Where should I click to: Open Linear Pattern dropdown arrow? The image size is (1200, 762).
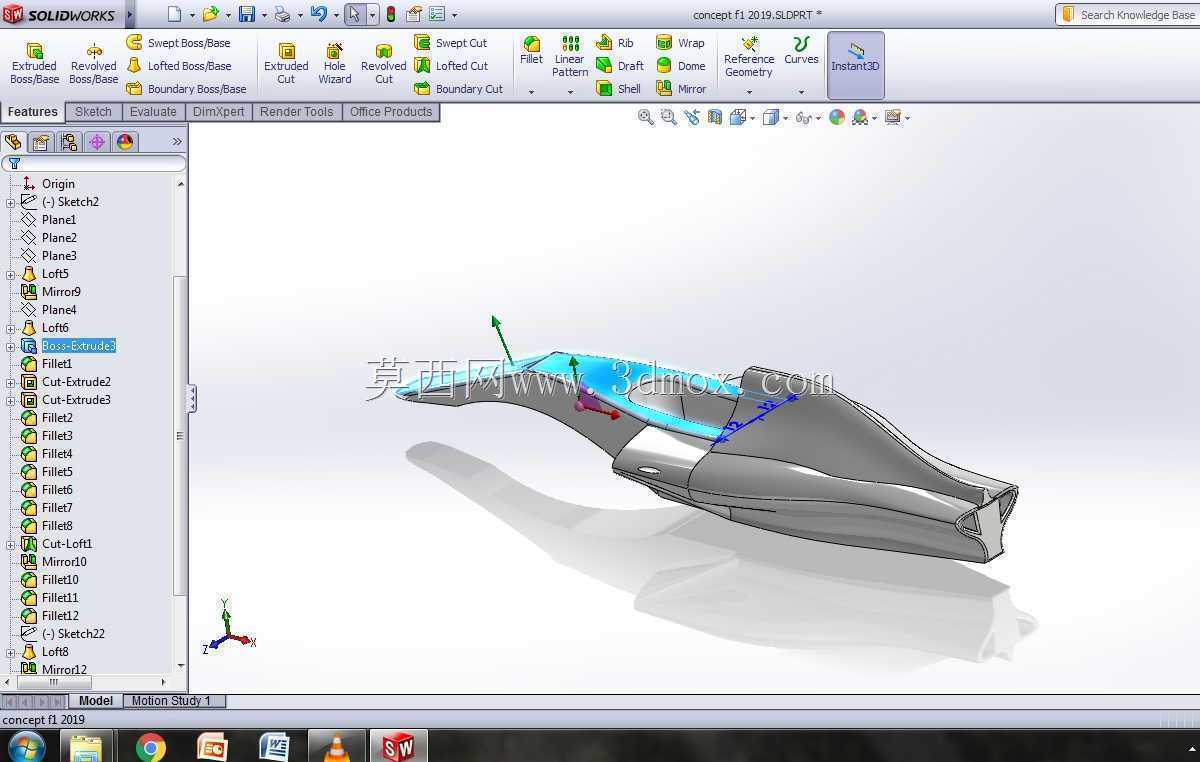click(570, 92)
